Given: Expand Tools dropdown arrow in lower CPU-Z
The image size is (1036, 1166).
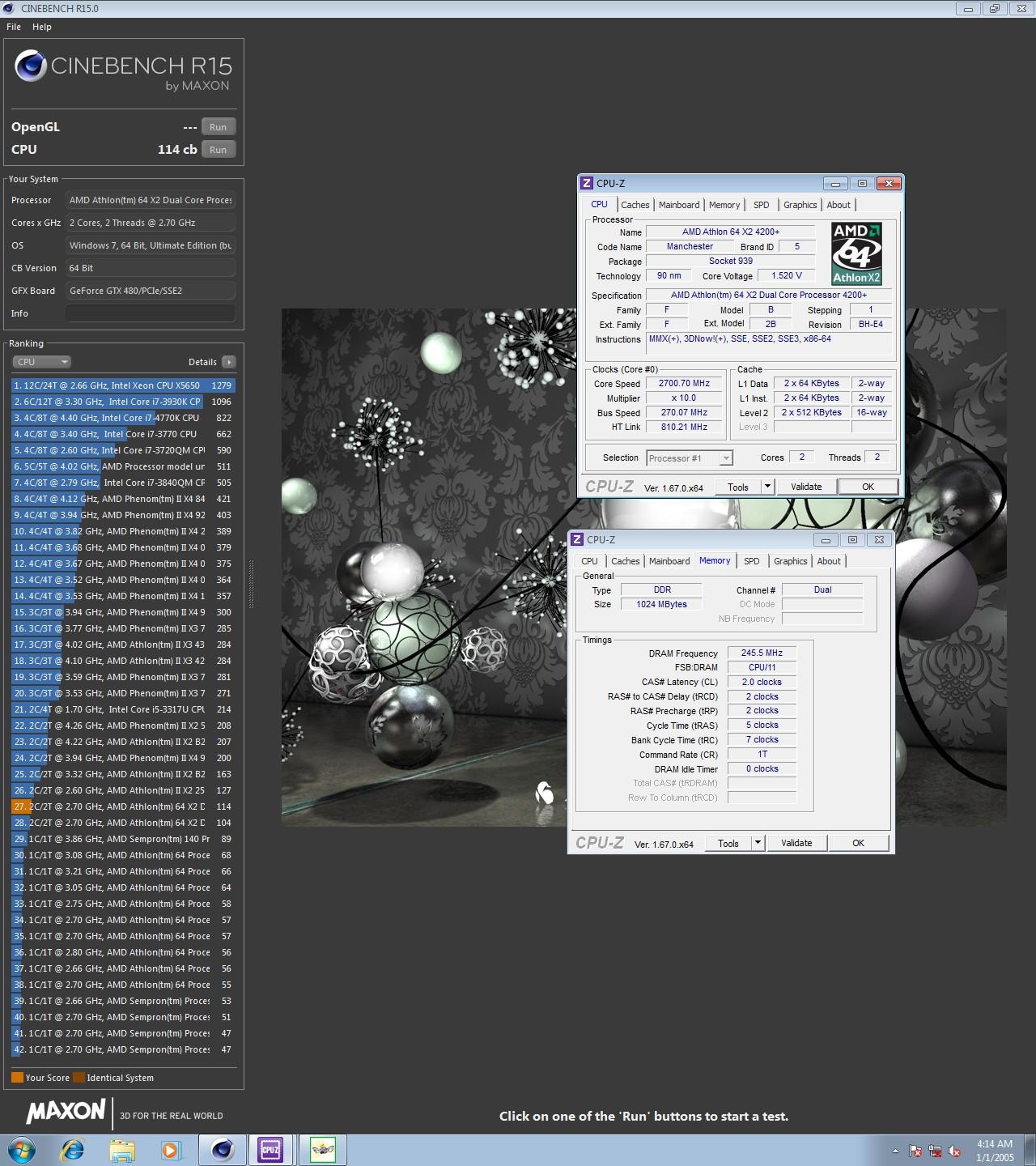Looking at the screenshot, I should (758, 843).
